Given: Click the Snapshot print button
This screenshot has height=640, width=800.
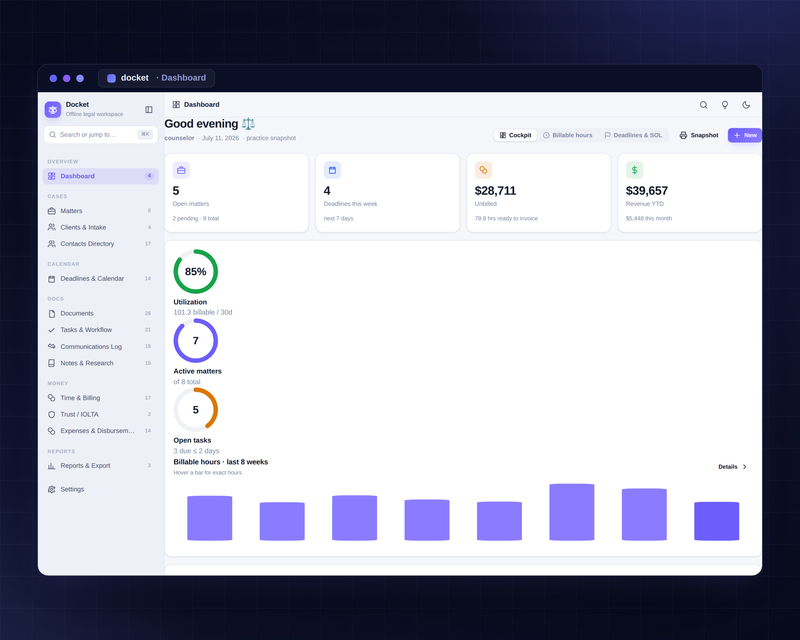Looking at the screenshot, I should tap(698, 135).
